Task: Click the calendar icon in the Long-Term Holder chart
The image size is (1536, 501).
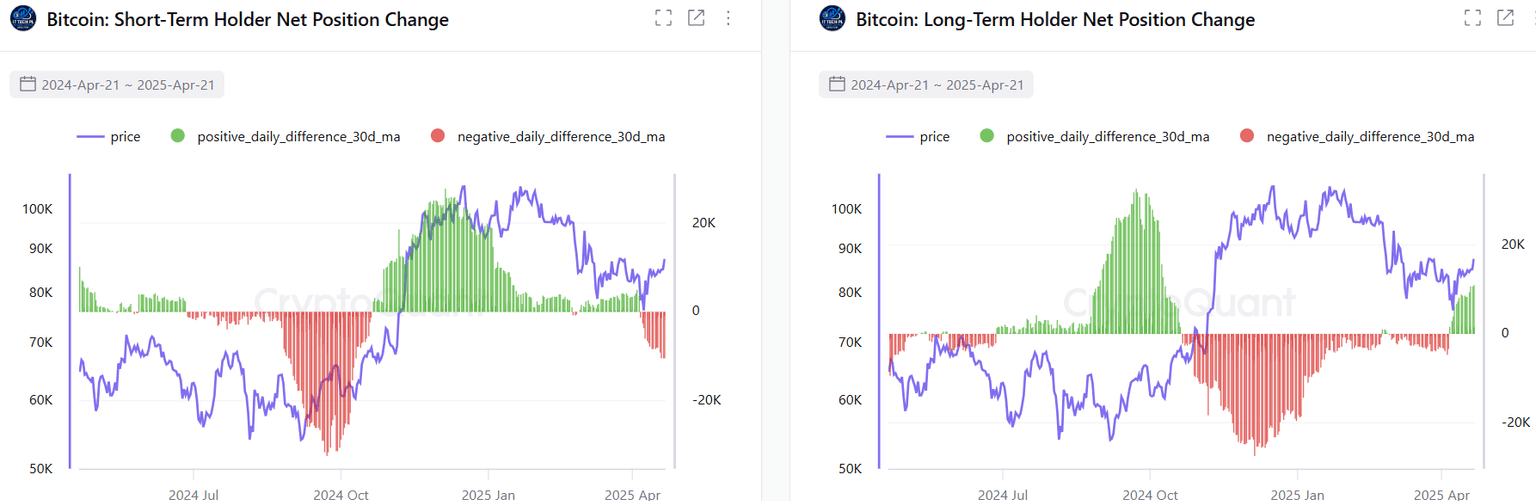Action: (836, 85)
